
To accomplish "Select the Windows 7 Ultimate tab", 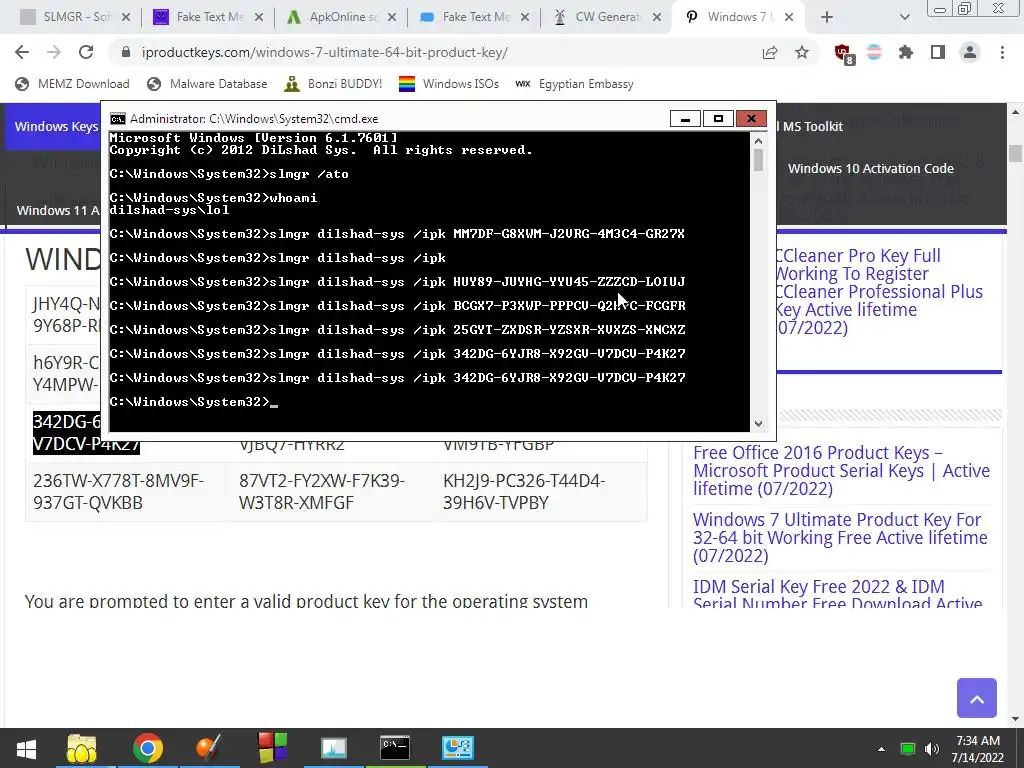I will (x=739, y=17).
